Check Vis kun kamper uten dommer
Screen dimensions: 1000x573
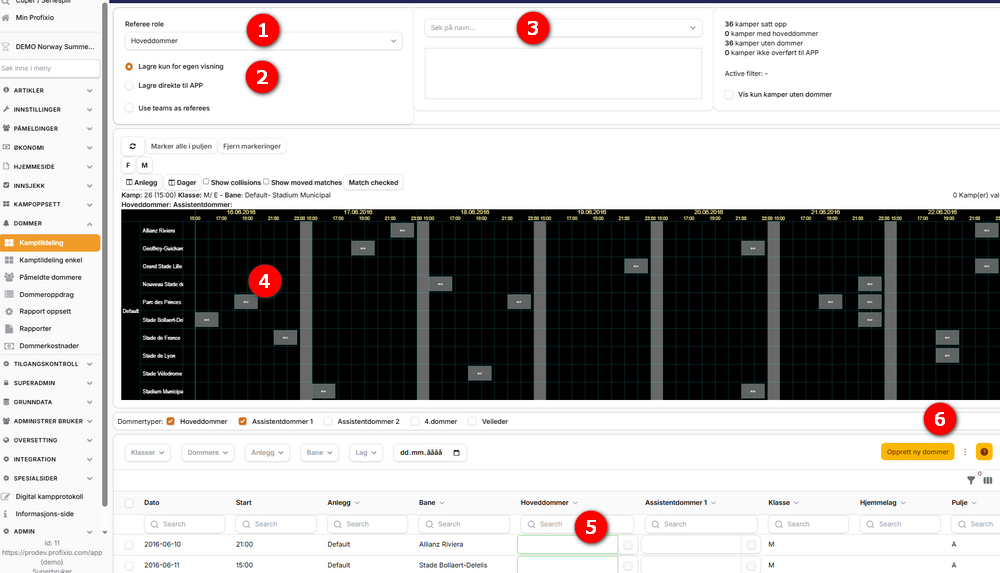click(728, 94)
